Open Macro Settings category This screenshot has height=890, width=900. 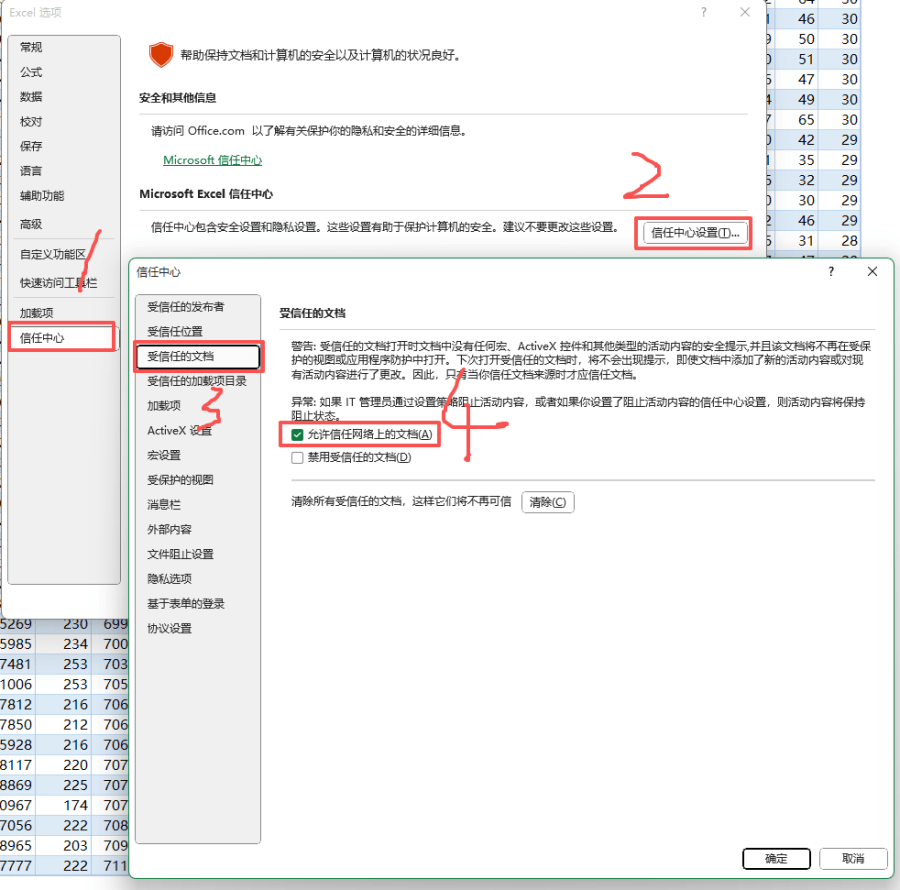[164, 455]
